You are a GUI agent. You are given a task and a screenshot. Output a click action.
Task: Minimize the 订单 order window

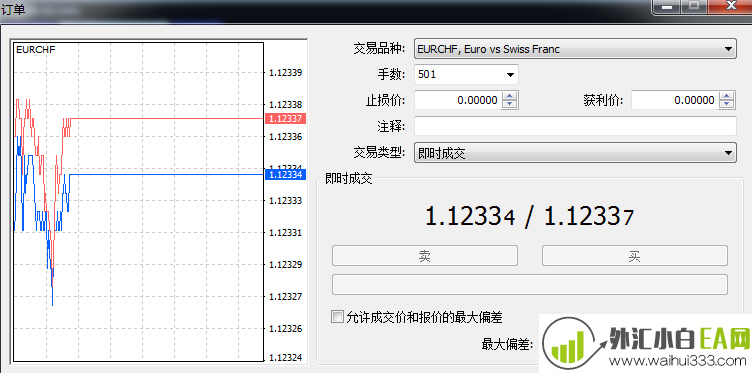point(666,6)
